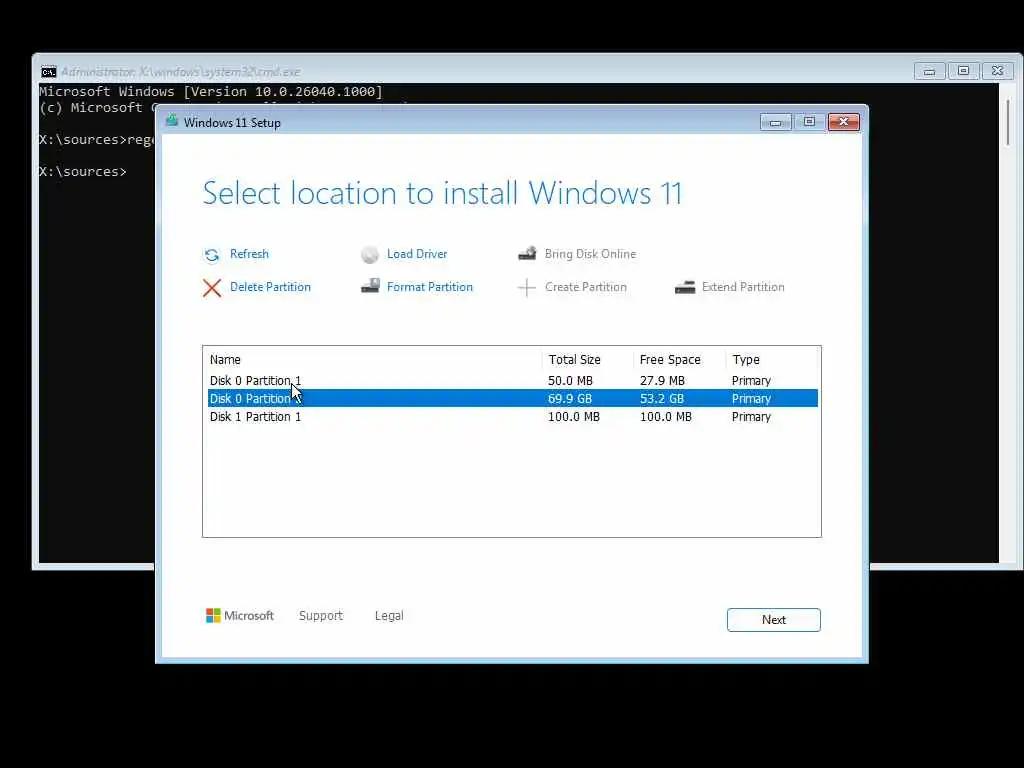Minimize the Windows 11 Setup window
Image resolution: width=1024 pixels, height=768 pixels.
click(776, 122)
